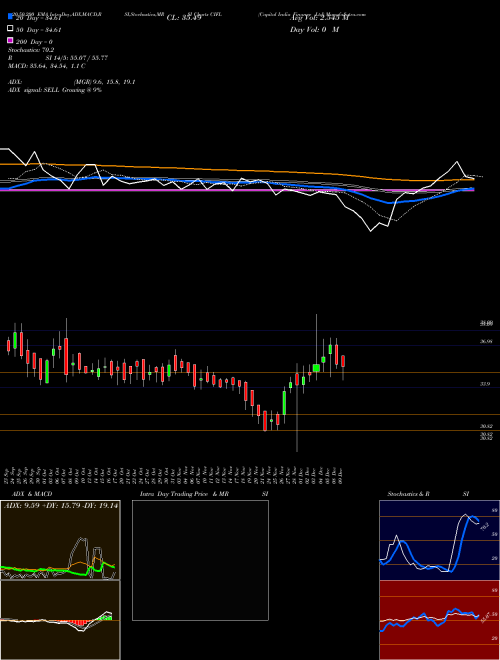The width and height of the screenshot is (500, 660).
Task: Click the white 50 Day legend swatch
Action: point(10,29)
